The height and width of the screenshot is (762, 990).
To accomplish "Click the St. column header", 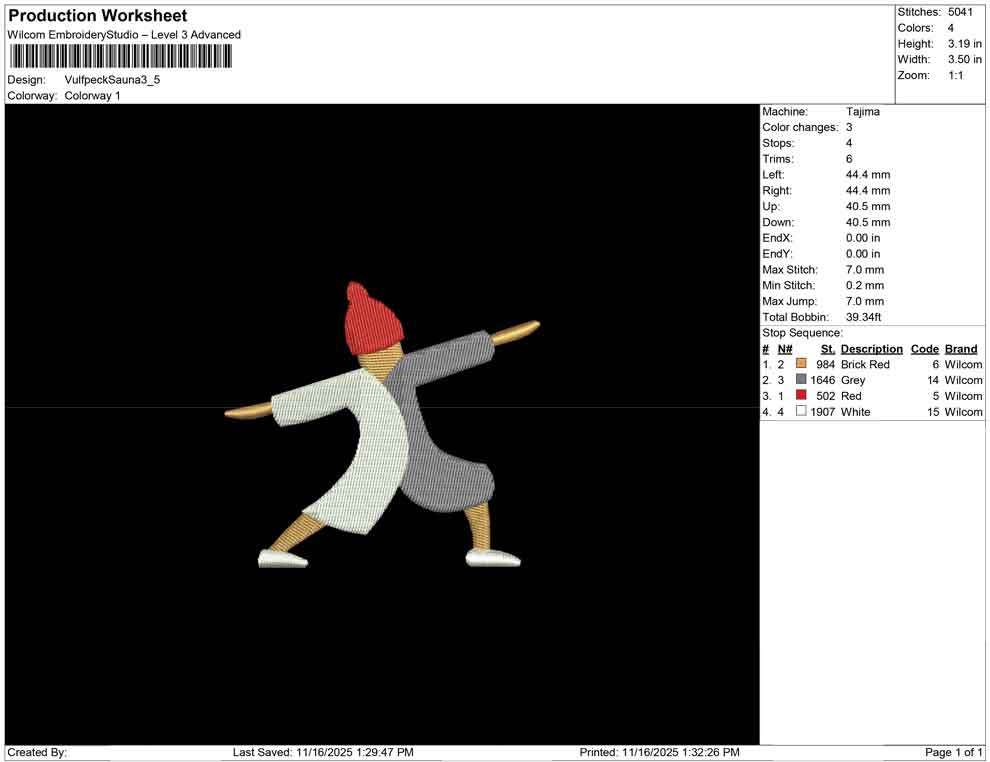I will tap(827, 349).
